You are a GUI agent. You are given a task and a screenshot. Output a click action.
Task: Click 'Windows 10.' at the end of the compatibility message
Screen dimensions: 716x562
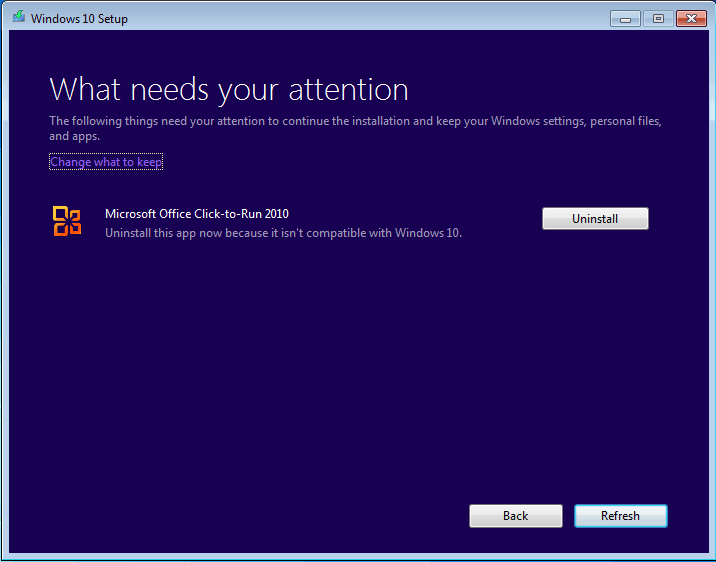pyautogui.click(x=428, y=233)
